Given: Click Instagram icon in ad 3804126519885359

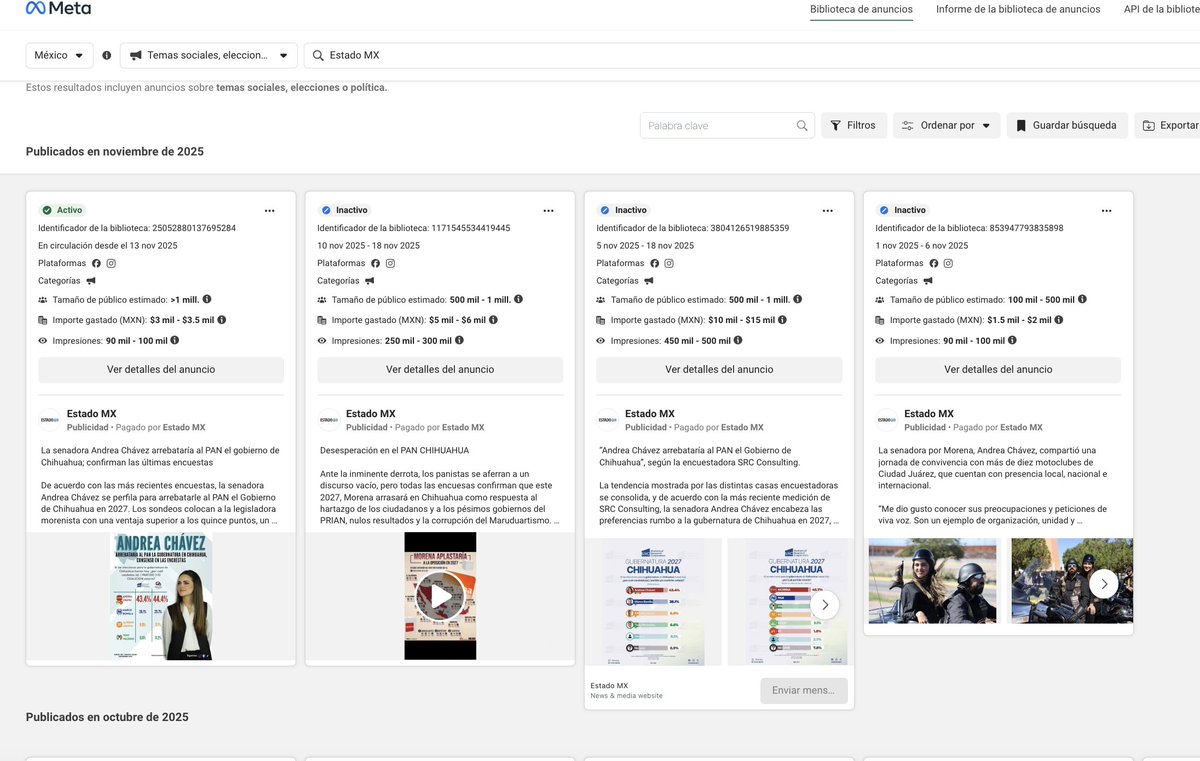Looking at the screenshot, I should point(670,263).
